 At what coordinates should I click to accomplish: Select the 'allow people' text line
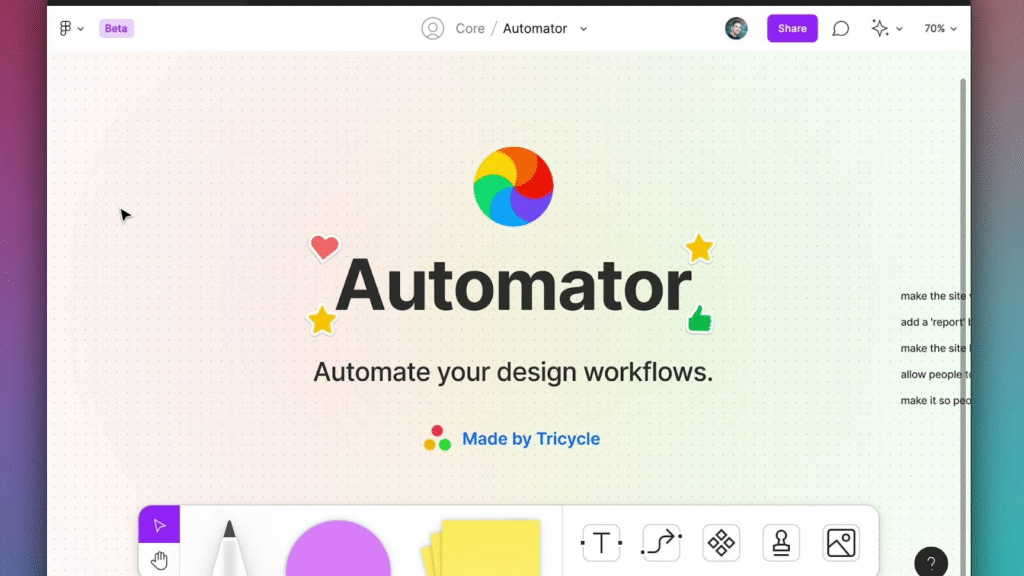(935, 374)
